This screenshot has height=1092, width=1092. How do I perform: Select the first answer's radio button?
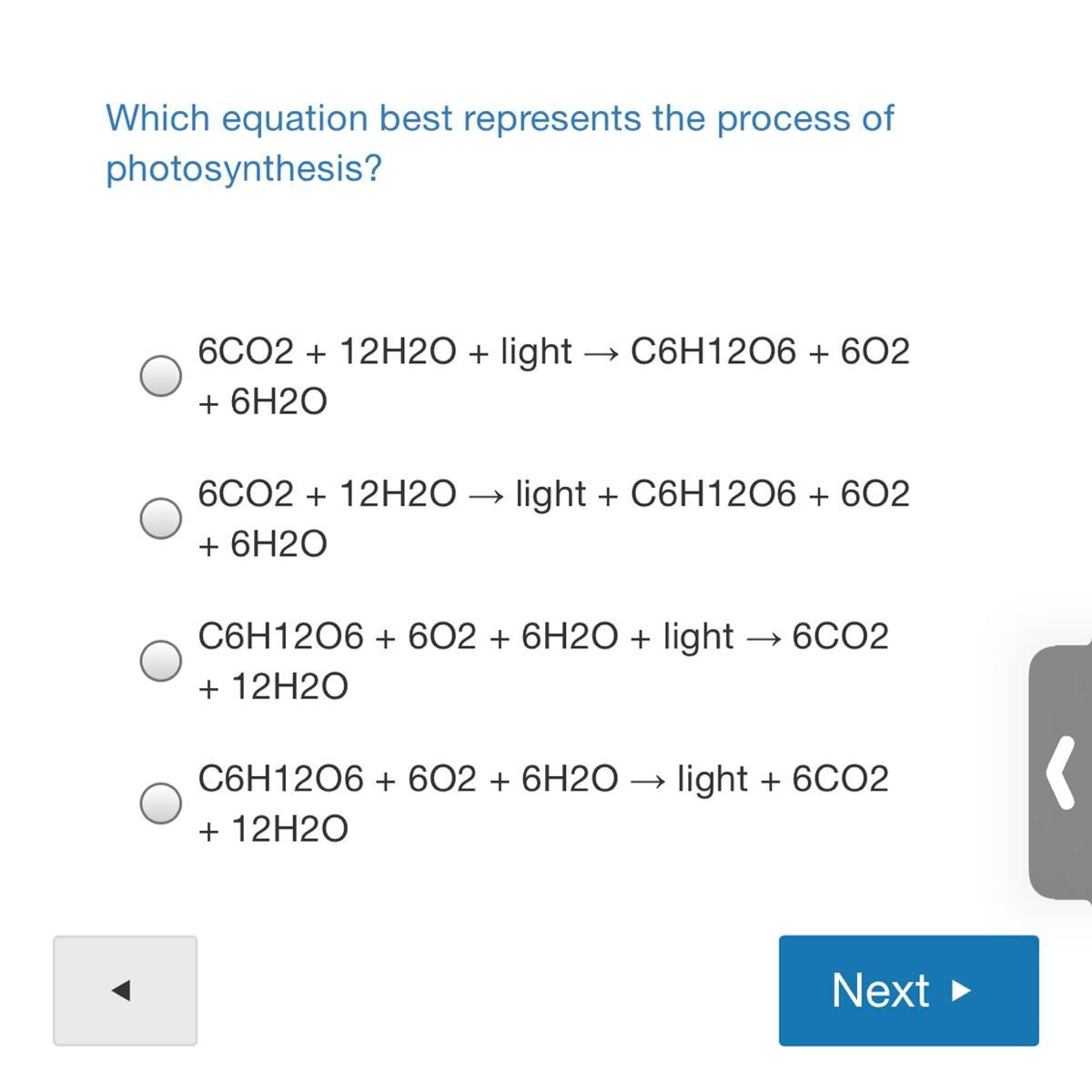click(x=160, y=375)
